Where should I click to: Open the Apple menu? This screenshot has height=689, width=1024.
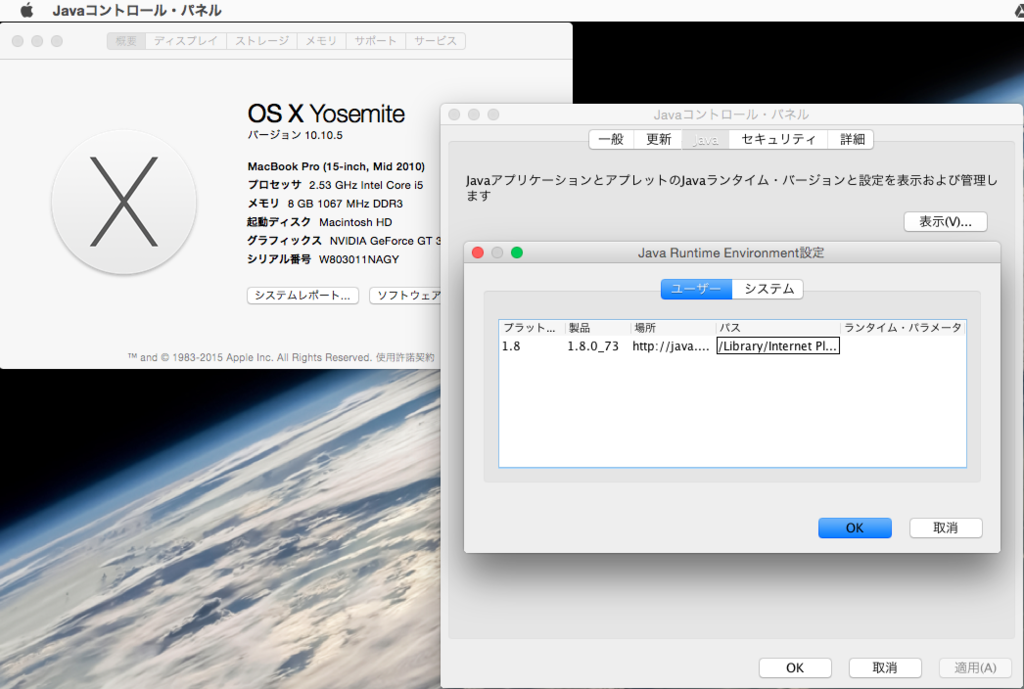pos(27,10)
